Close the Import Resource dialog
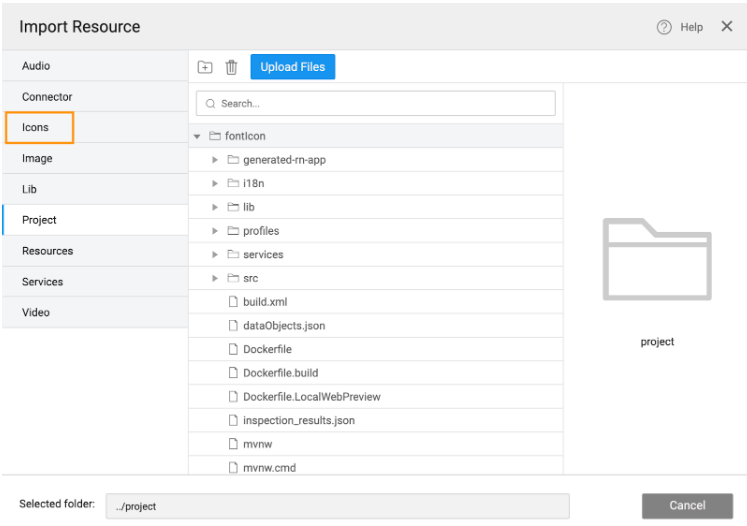Viewport: 747px width, 526px height. [x=727, y=26]
